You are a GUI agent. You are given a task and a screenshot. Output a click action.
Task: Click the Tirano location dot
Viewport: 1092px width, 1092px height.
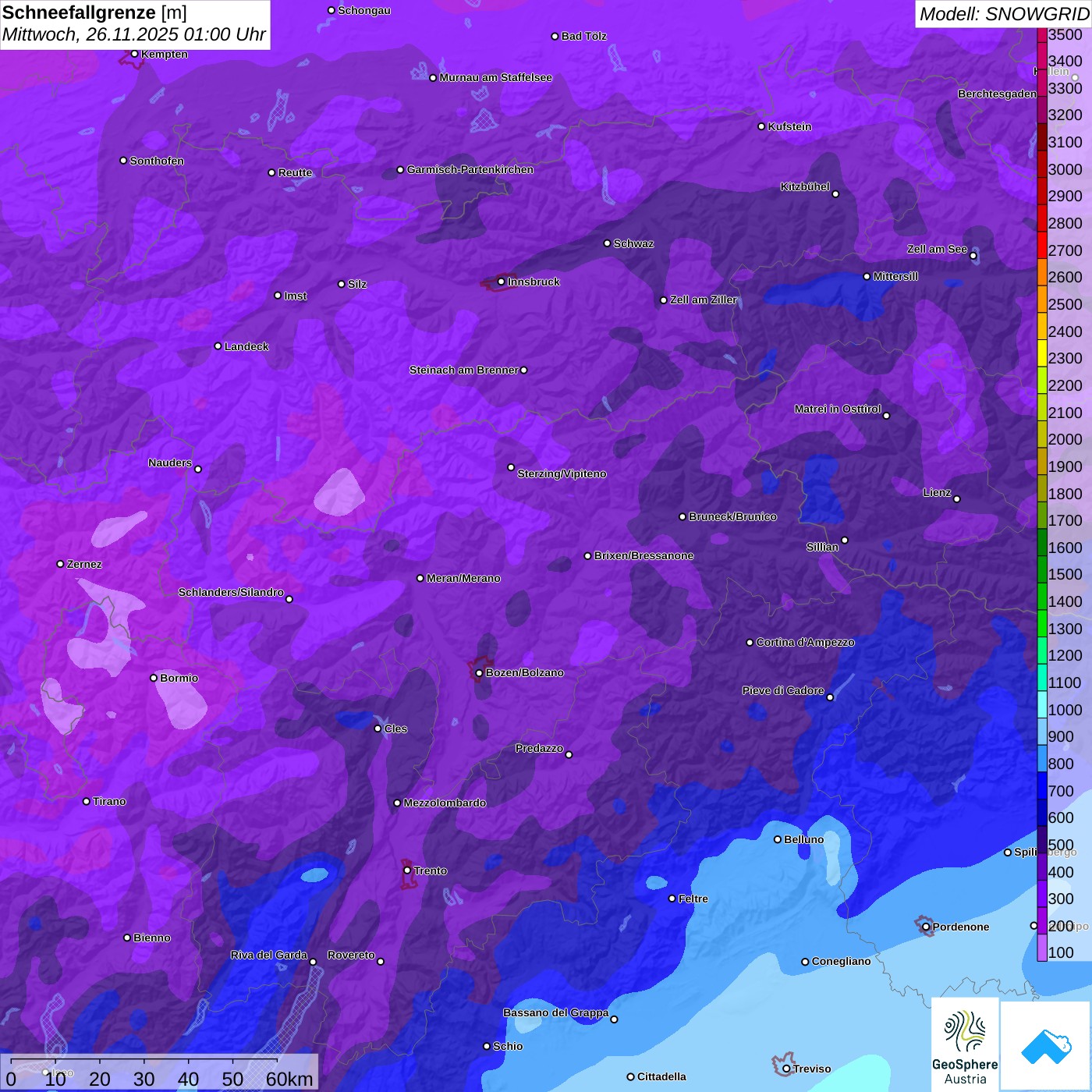[x=86, y=801]
